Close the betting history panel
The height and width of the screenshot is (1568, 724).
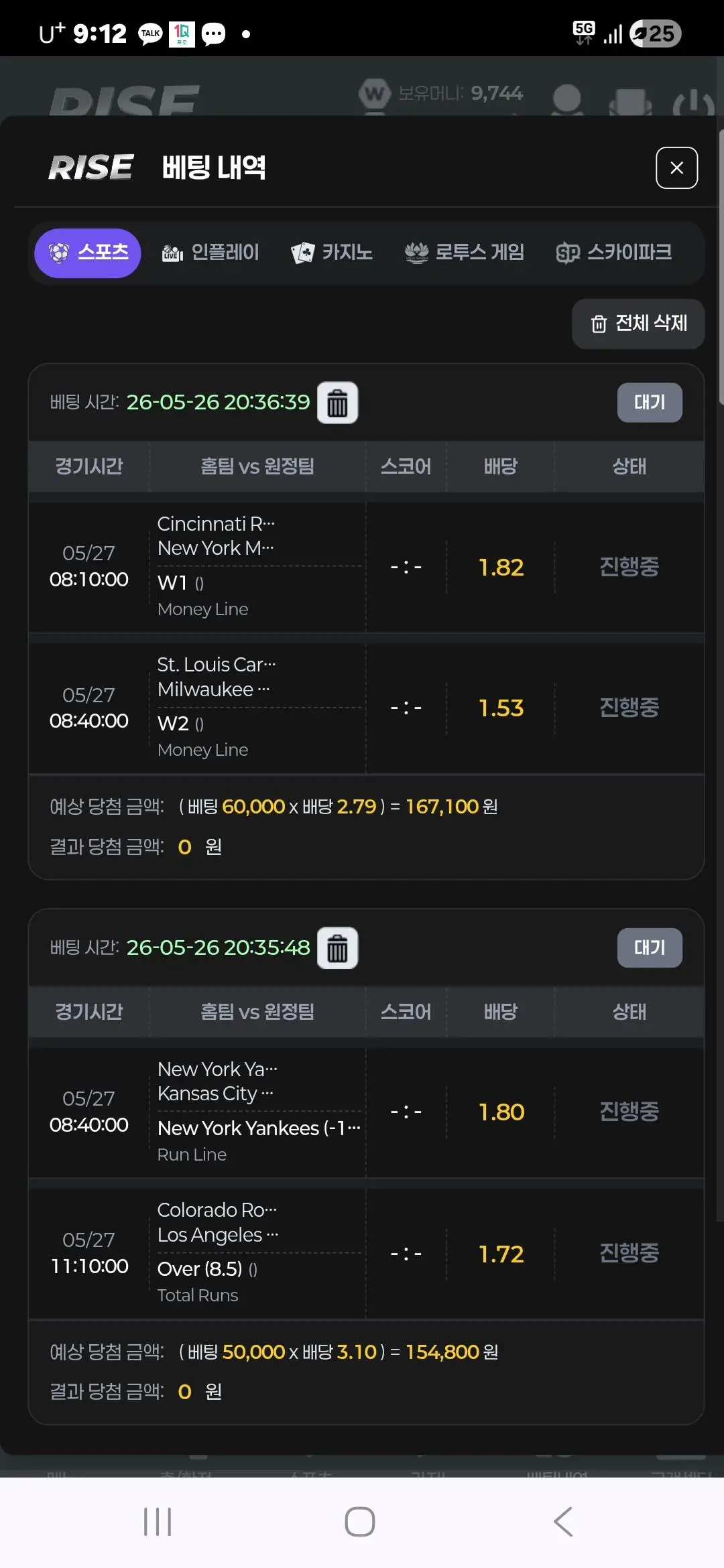click(x=676, y=168)
